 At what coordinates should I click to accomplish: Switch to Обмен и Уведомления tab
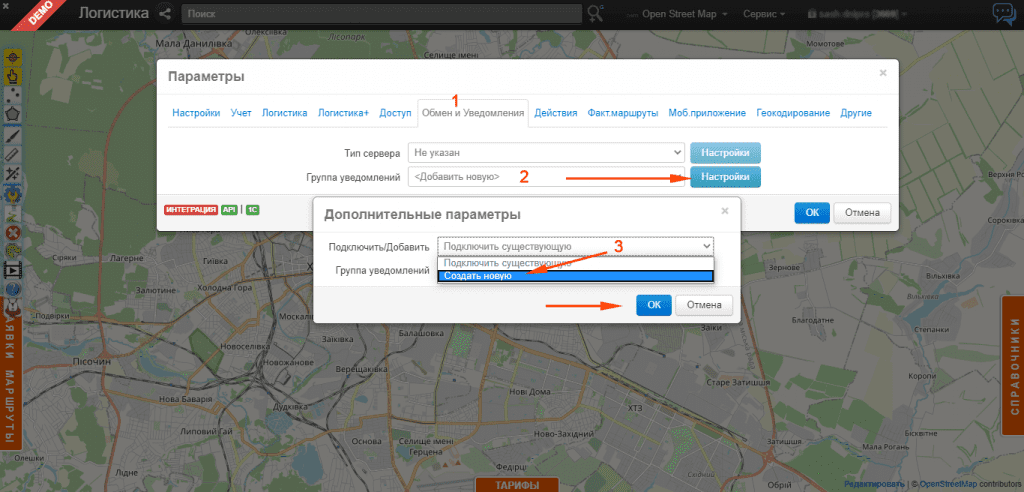click(473, 113)
